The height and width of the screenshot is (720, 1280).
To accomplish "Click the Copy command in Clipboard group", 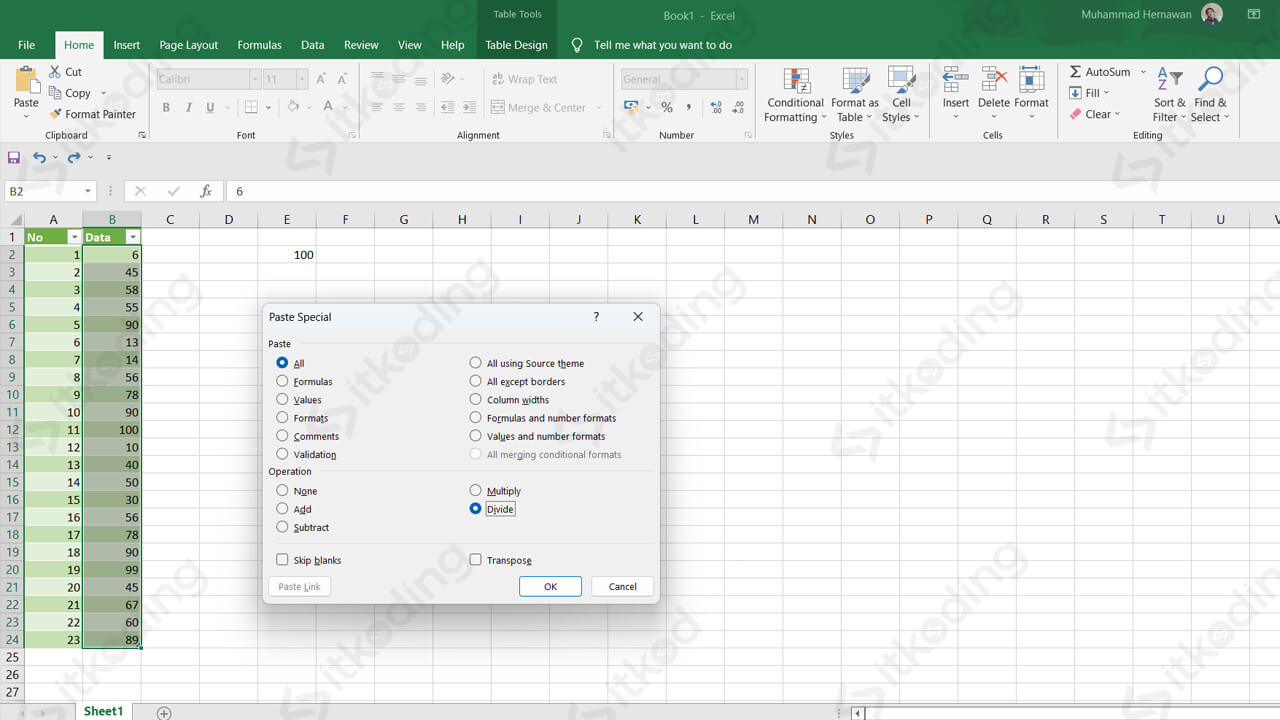I will 70,93.
